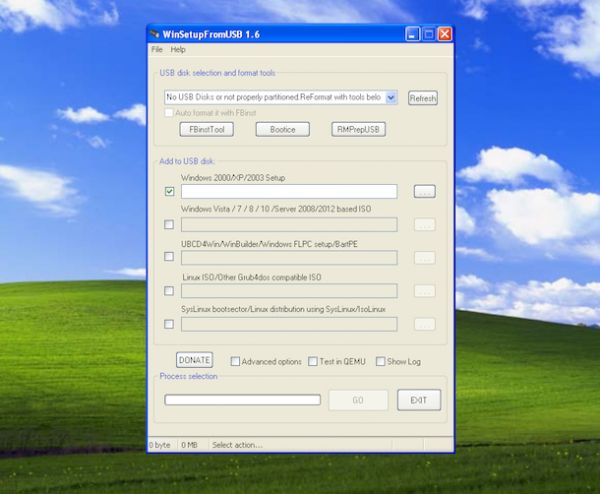Enable Linux ISO/Grub4dos compatible ISO checkbox
600x494 pixels.
tap(170, 291)
